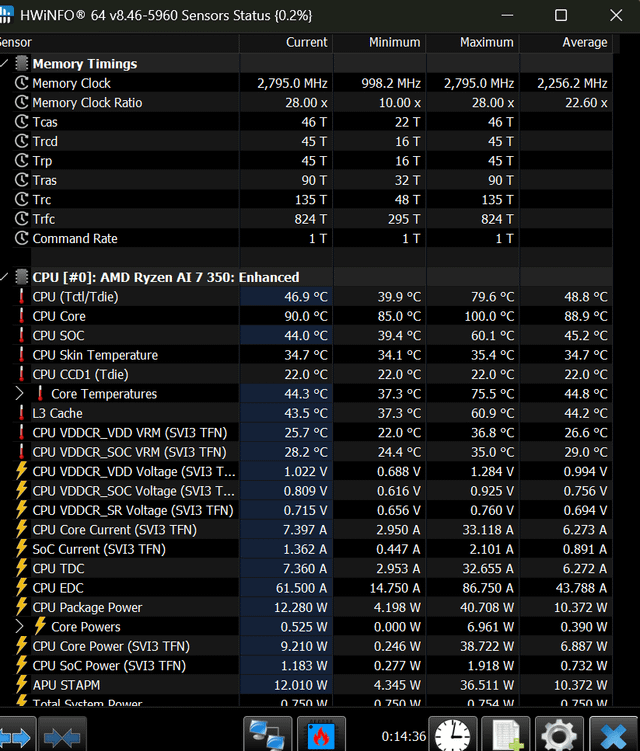Screen dimensions: 640x751
Task: Select the CPU VDDCR_SOC Voltage row
Action: pos(306,490)
